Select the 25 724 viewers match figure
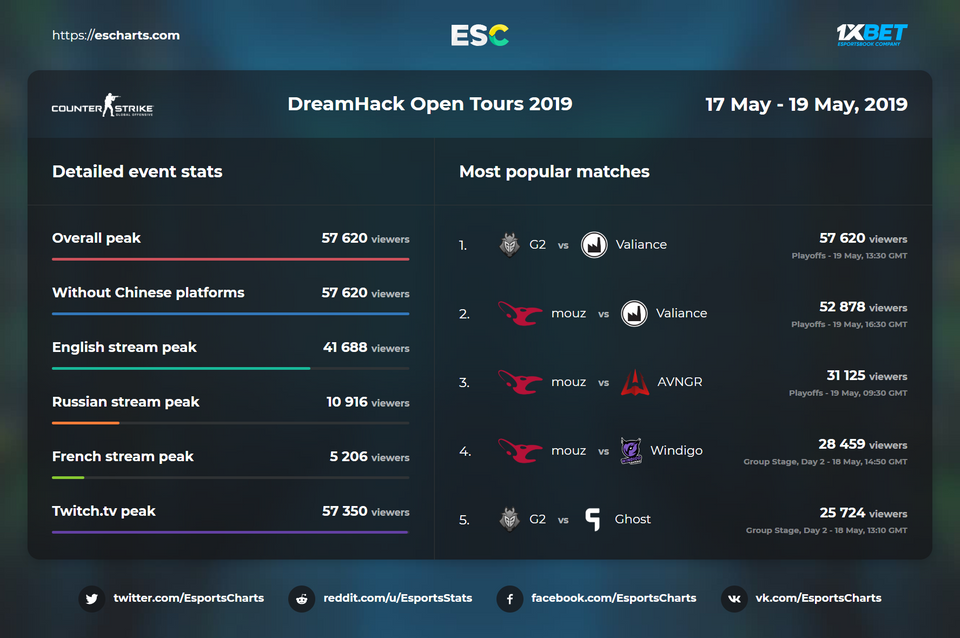 point(864,512)
